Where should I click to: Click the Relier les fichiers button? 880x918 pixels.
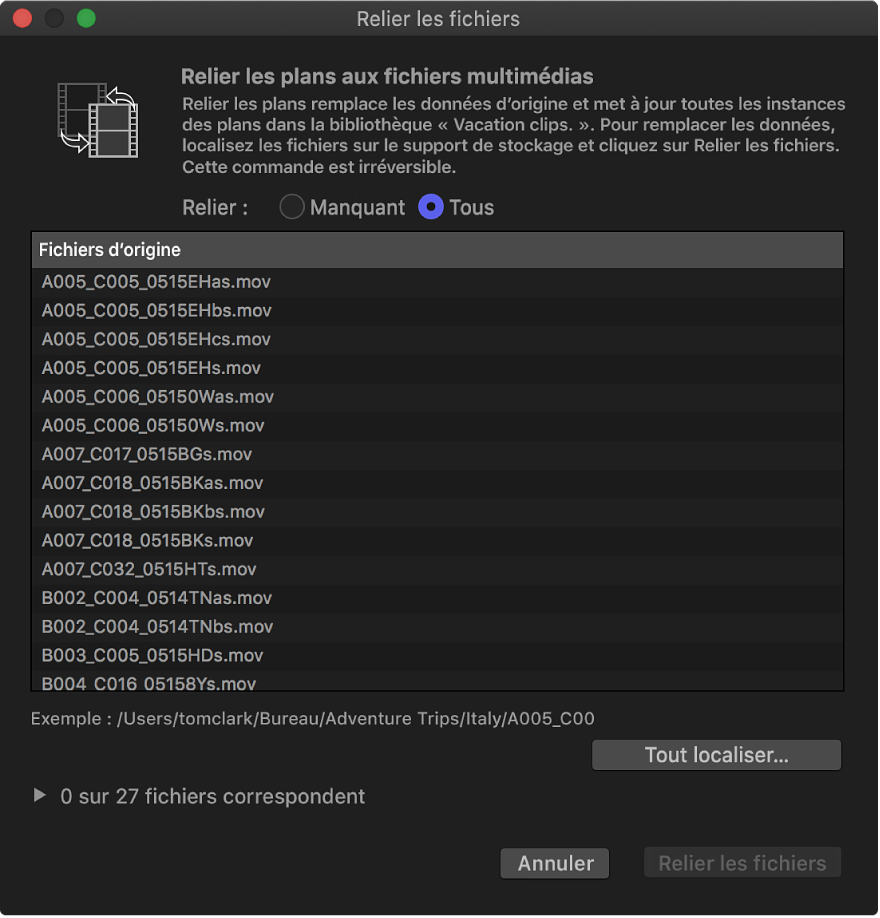click(x=742, y=863)
